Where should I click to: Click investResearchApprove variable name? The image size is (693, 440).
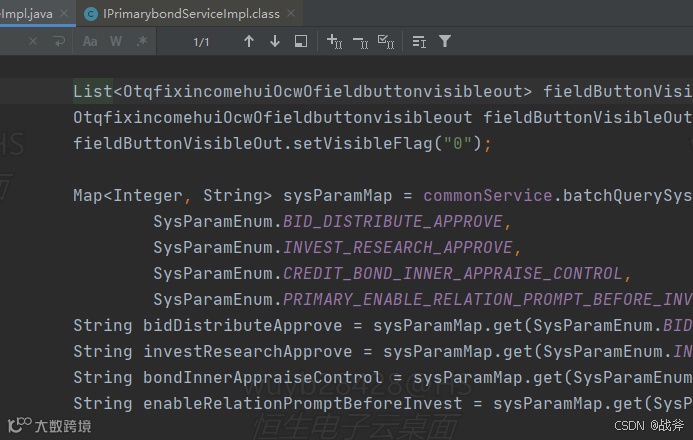[248, 352]
